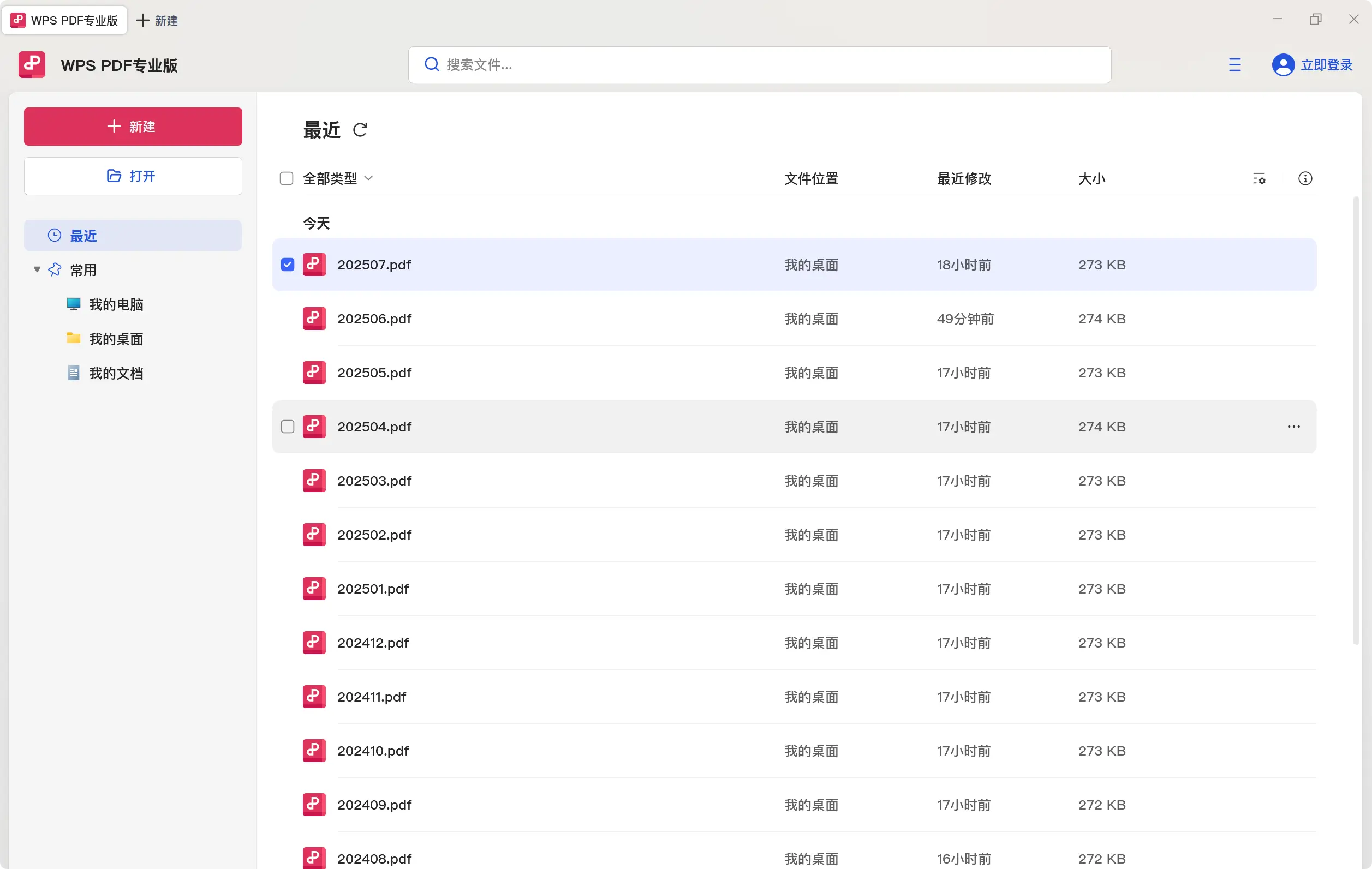
Task: Refresh the 最近 file list
Action: (360, 130)
